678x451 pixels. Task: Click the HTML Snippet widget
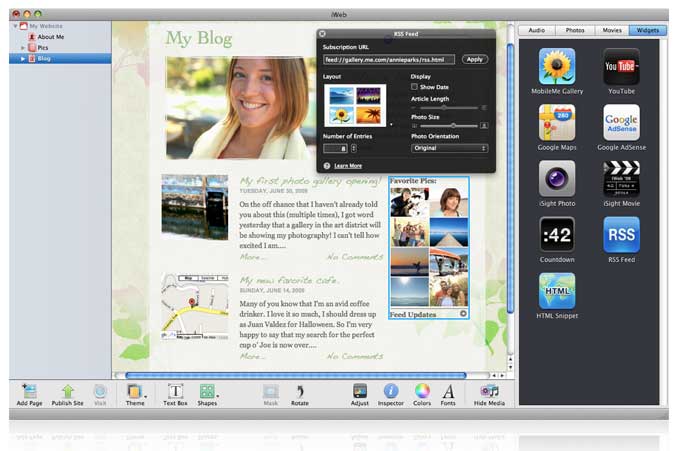pos(557,291)
